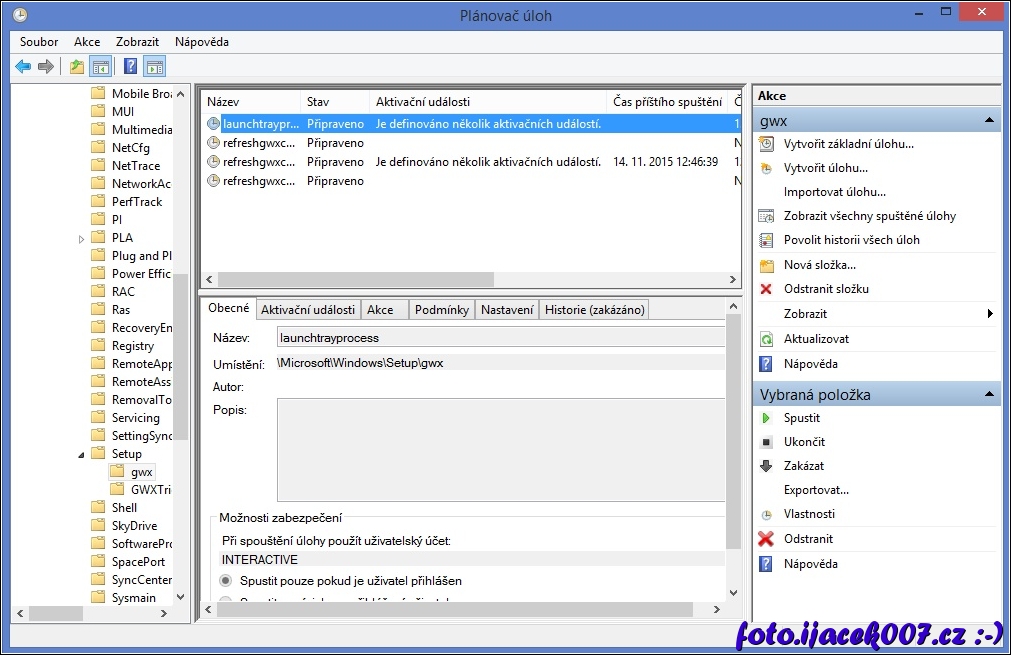Switch to the Podmínky tab

(441, 310)
